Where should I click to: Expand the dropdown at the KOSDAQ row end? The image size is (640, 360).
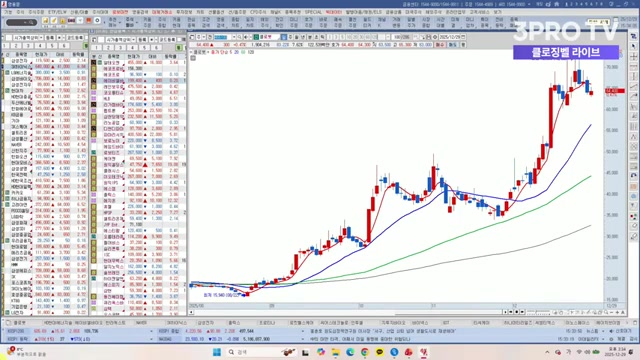pyautogui.click(x=302, y=339)
